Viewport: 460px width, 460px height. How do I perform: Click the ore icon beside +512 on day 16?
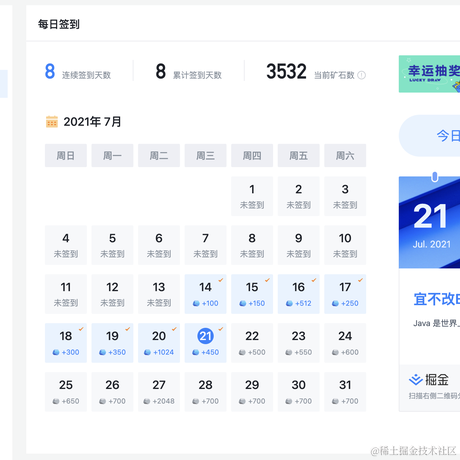point(289,303)
